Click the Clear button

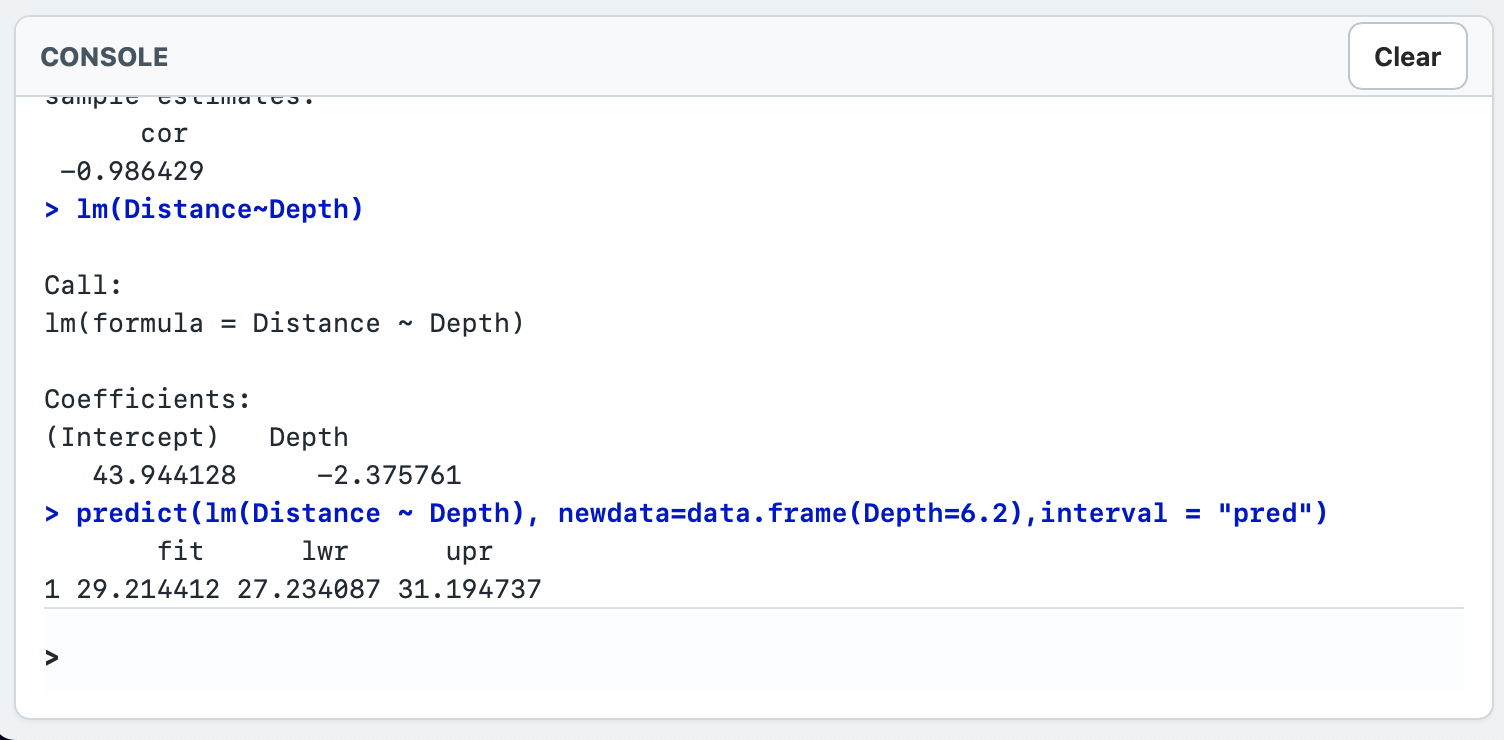(x=1407, y=57)
